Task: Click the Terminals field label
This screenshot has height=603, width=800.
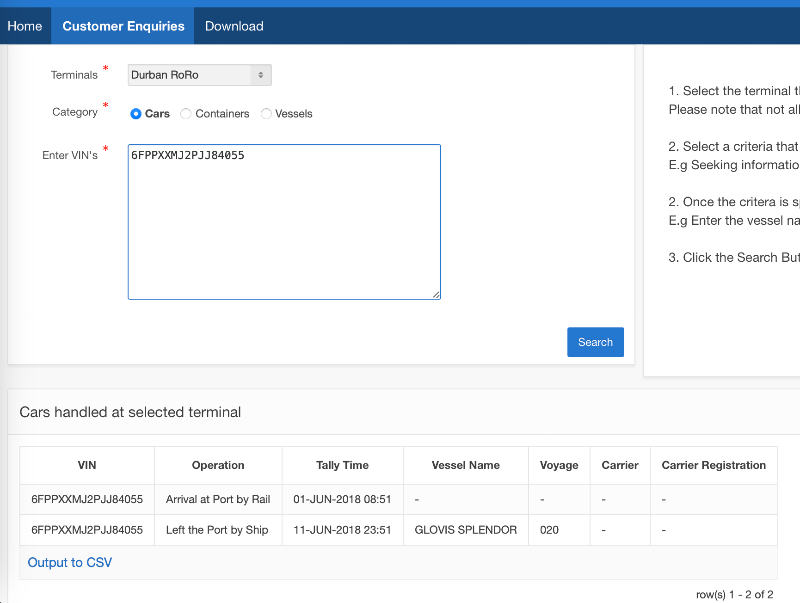Action: (74, 75)
